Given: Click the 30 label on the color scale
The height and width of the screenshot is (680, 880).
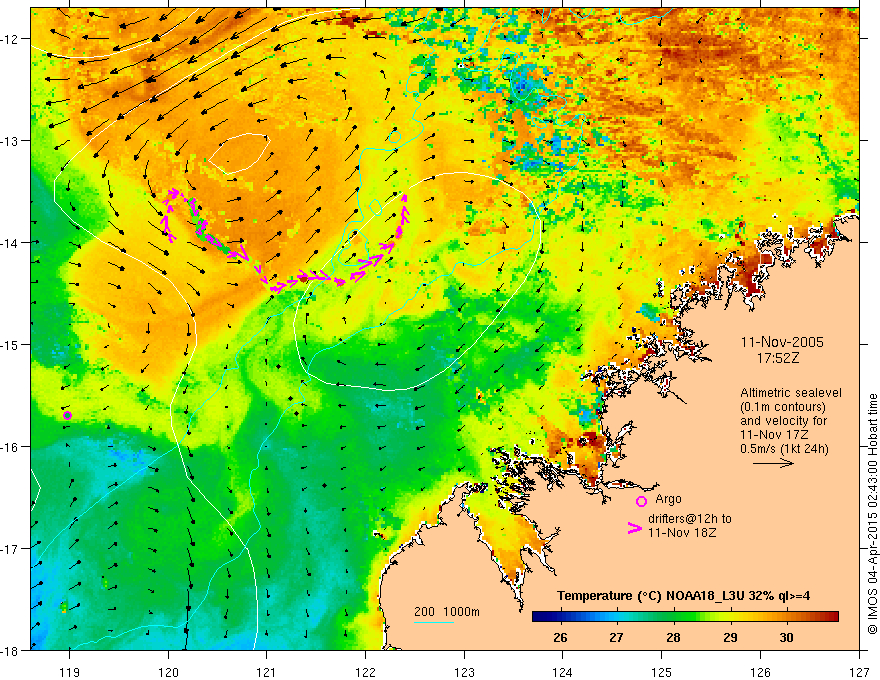Looking at the screenshot, I should 786,638.
